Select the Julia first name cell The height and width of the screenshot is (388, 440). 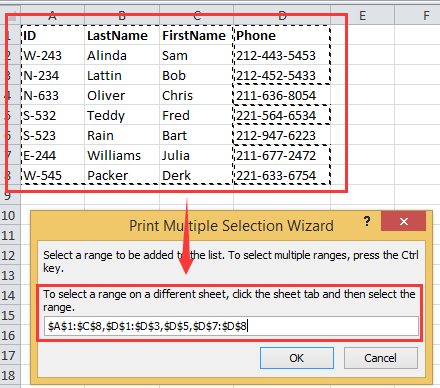[196, 155]
